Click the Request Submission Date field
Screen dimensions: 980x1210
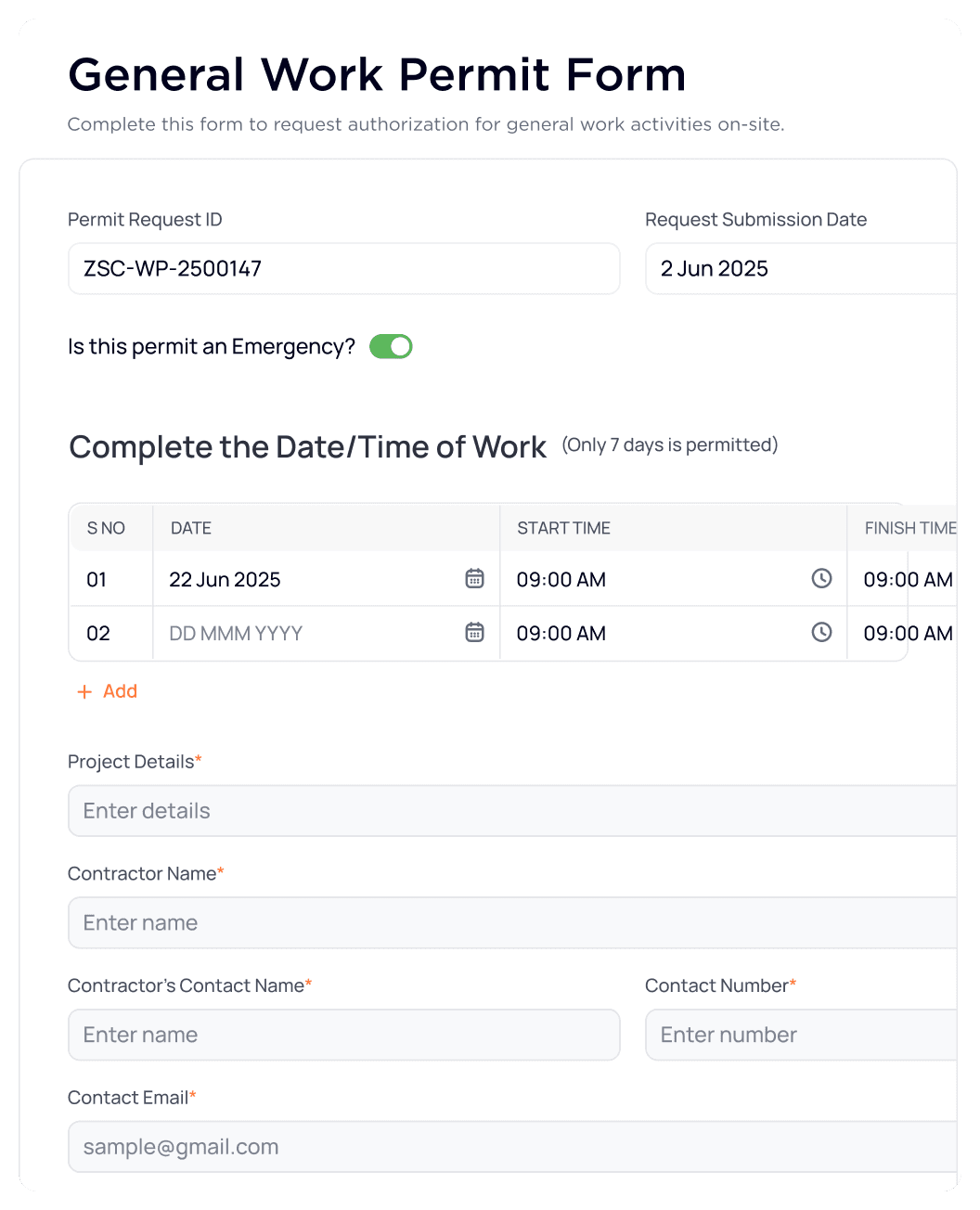click(803, 268)
